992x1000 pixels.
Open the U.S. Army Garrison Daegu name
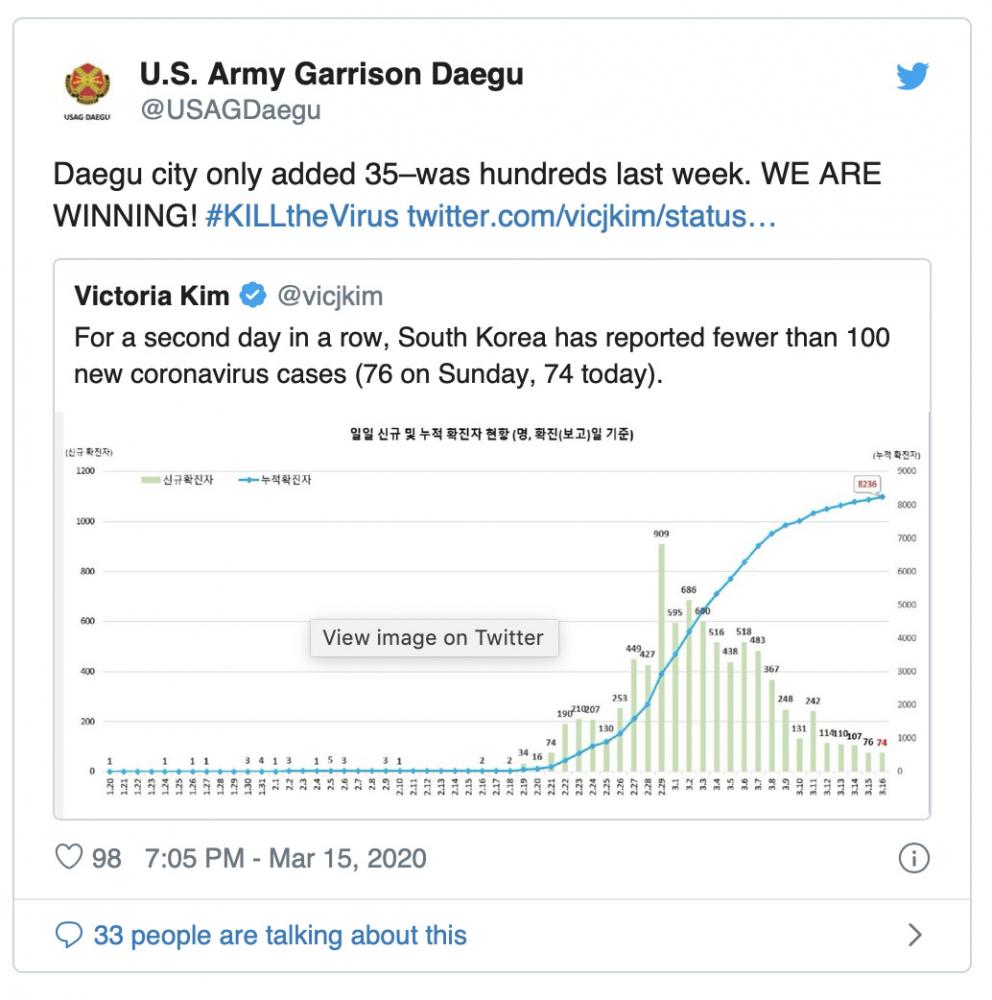(x=332, y=74)
